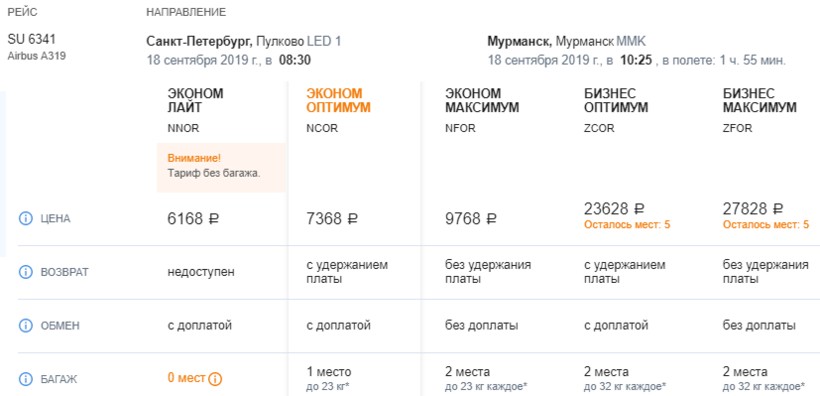This screenshot has height=396, width=820.
Task: Click the info icon beside ОБМЕН
Action: pos(26,325)
